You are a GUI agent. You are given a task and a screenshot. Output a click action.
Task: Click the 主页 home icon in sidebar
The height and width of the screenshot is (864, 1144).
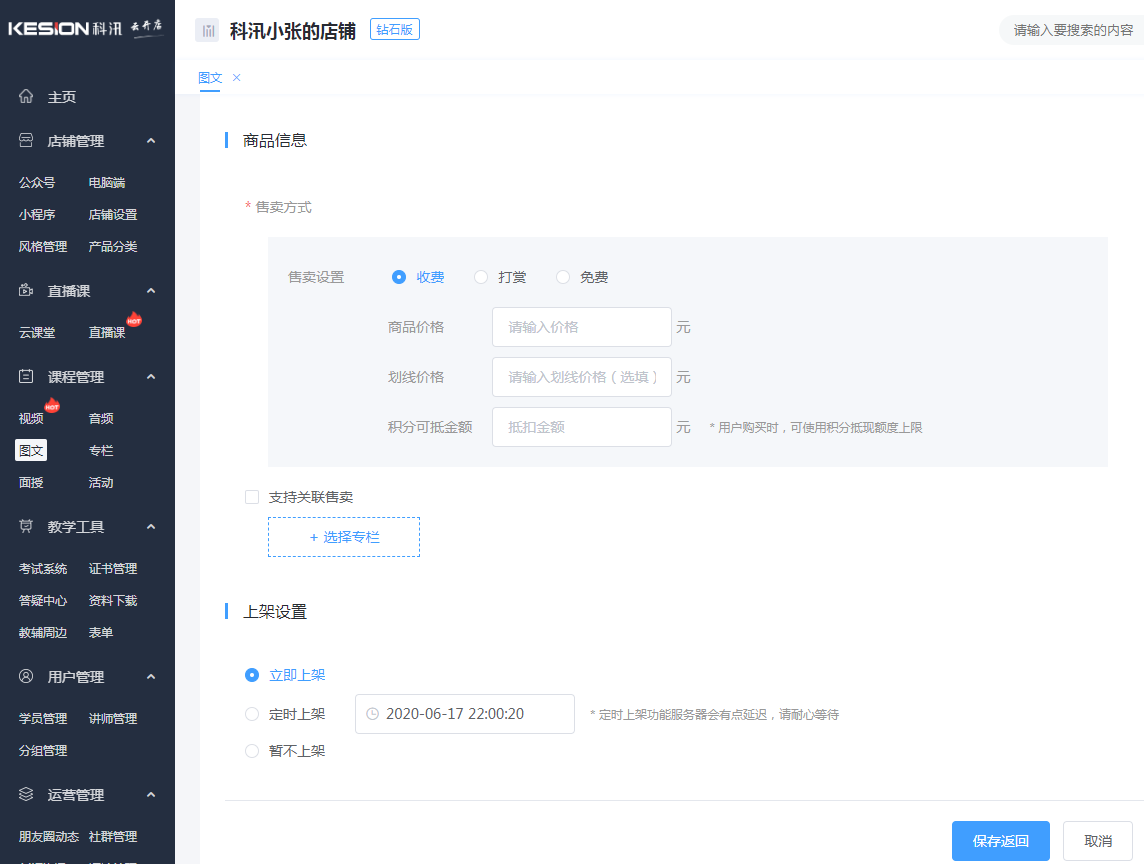tap(25, 96)
